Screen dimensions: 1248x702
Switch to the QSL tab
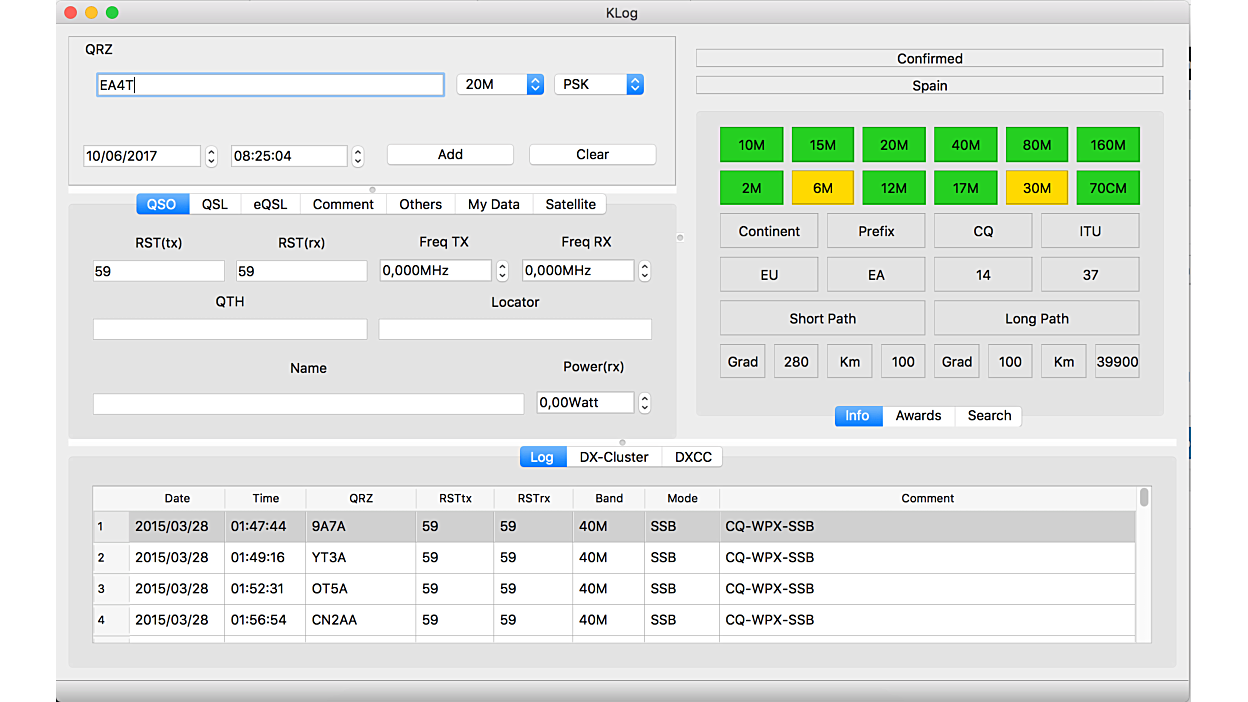pos(215,204)
